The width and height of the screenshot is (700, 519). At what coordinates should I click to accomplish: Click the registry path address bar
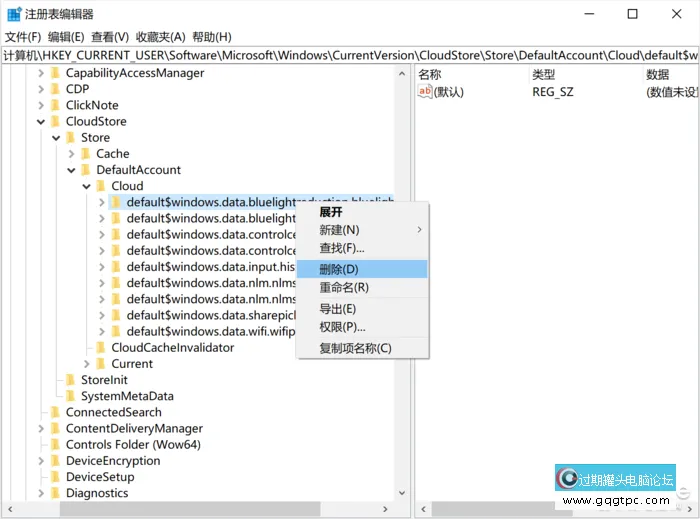pyautogui.click(x=350, y=56)
